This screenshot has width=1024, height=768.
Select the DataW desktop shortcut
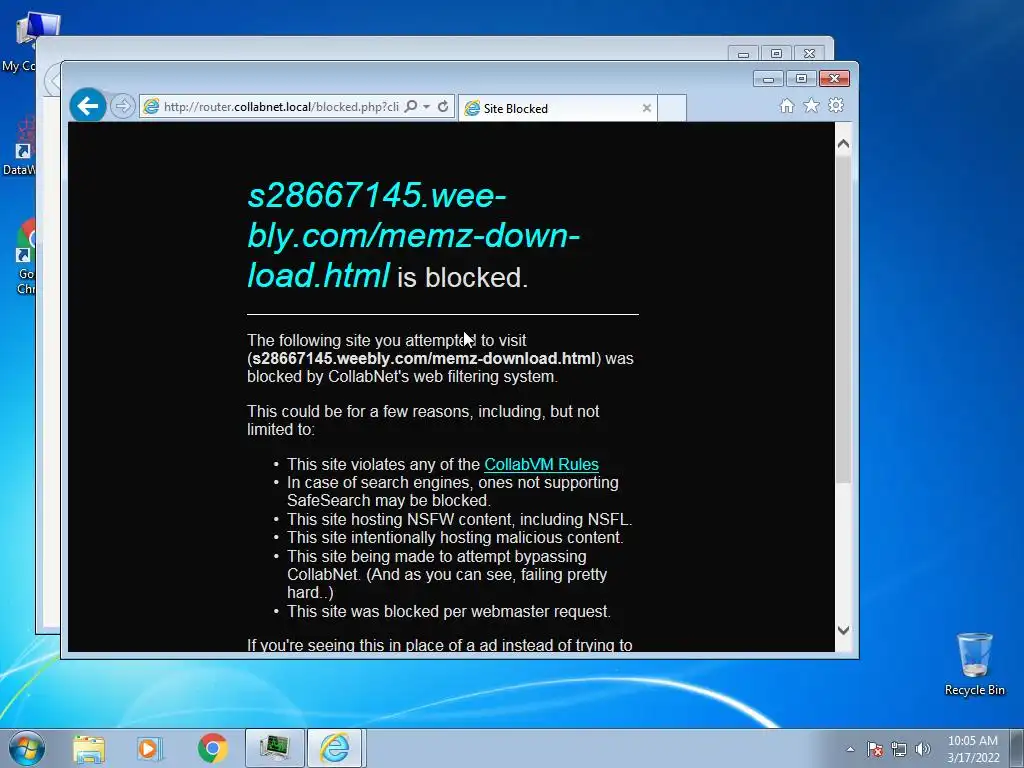click(20, 147)
